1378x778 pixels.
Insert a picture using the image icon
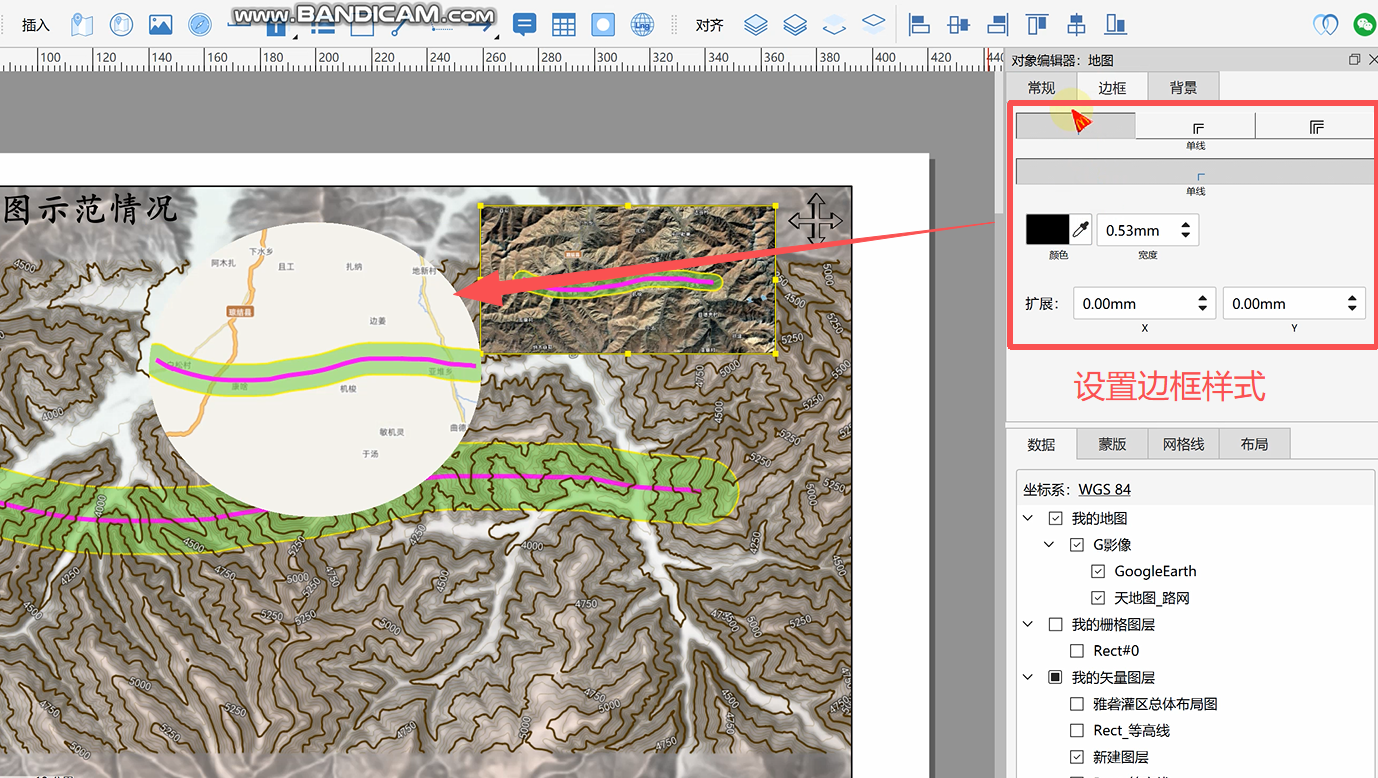(x=160, y=25)
